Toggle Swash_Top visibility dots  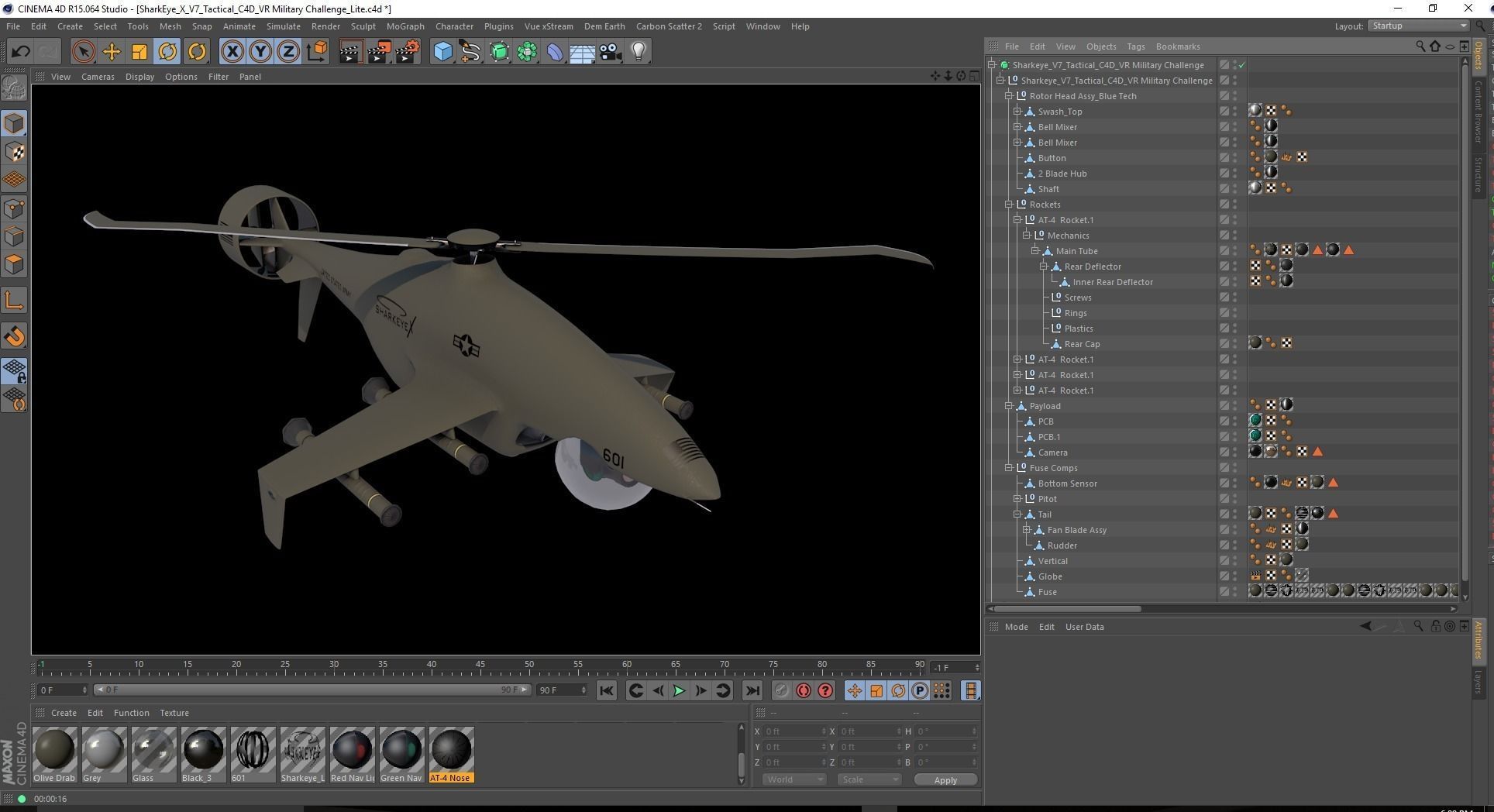tap(1235, 112)
